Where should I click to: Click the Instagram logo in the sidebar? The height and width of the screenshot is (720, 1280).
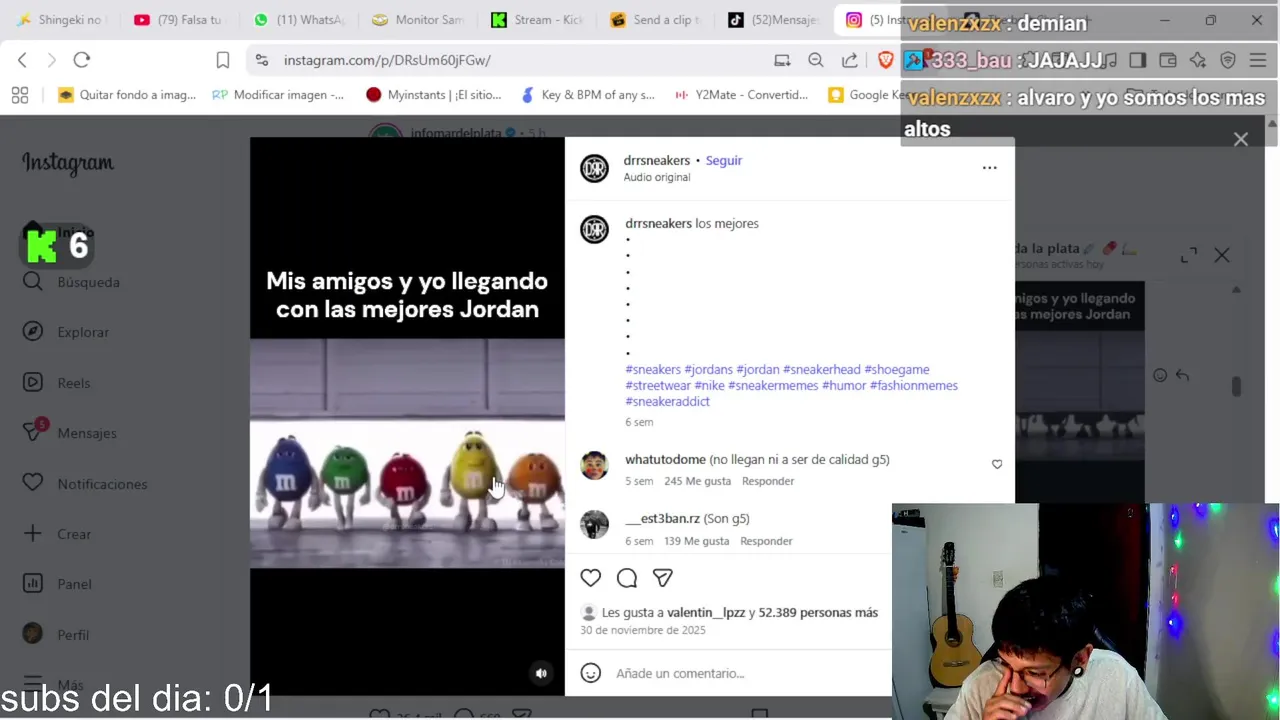pos(68,163)
